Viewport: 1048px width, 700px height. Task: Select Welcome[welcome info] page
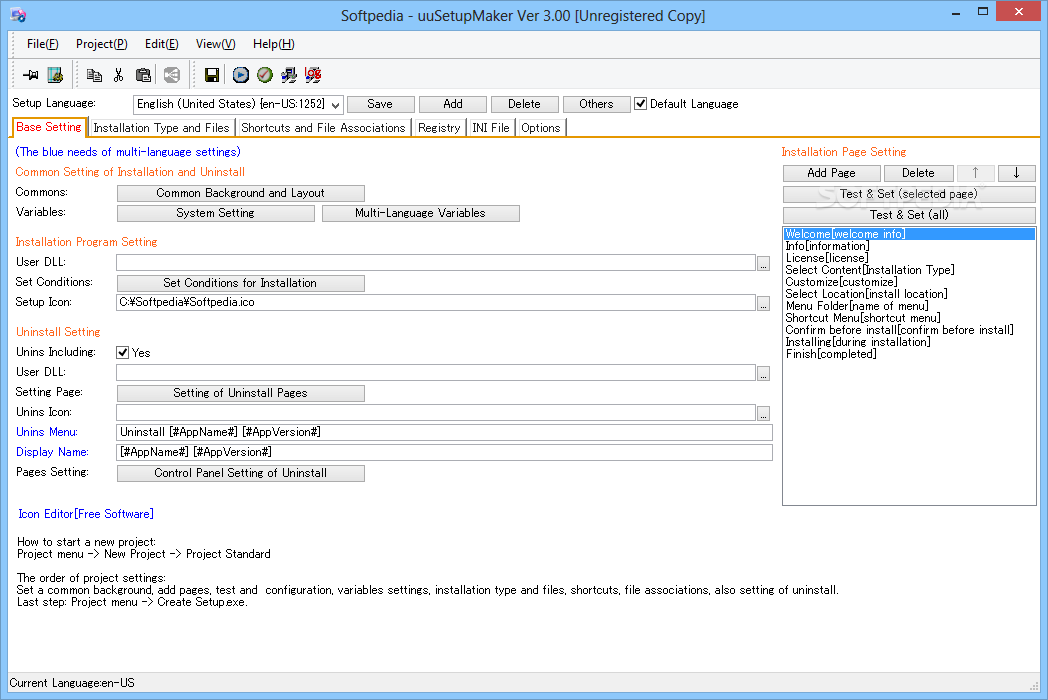click(x=909, y=234)
